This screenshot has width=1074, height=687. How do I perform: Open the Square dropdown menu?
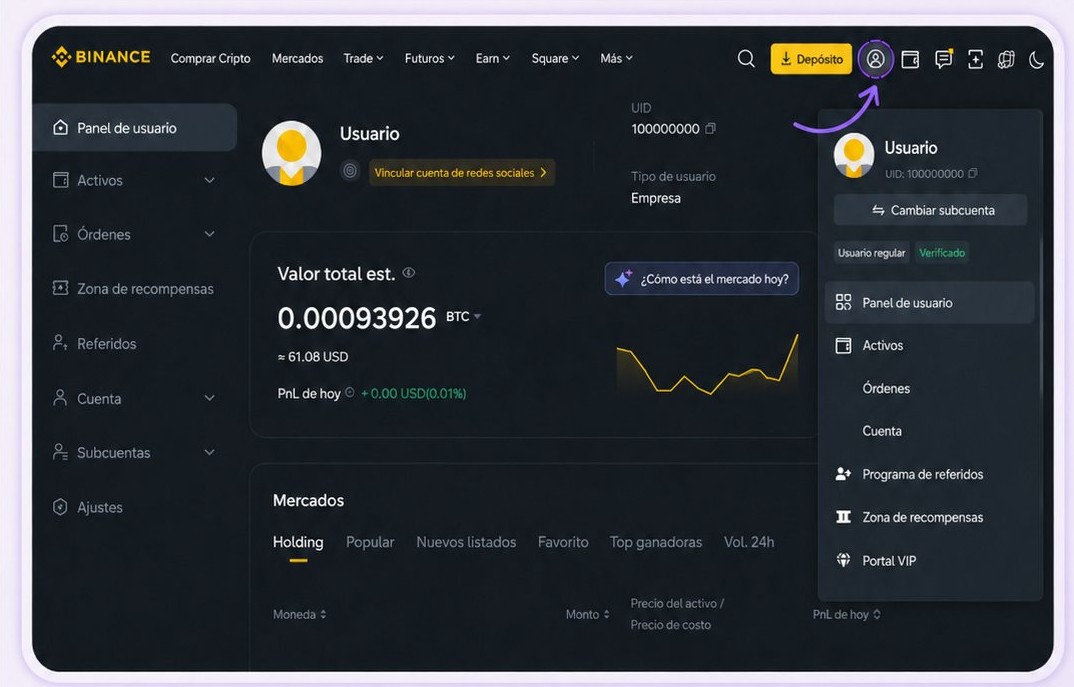click(x=555, y=58)
